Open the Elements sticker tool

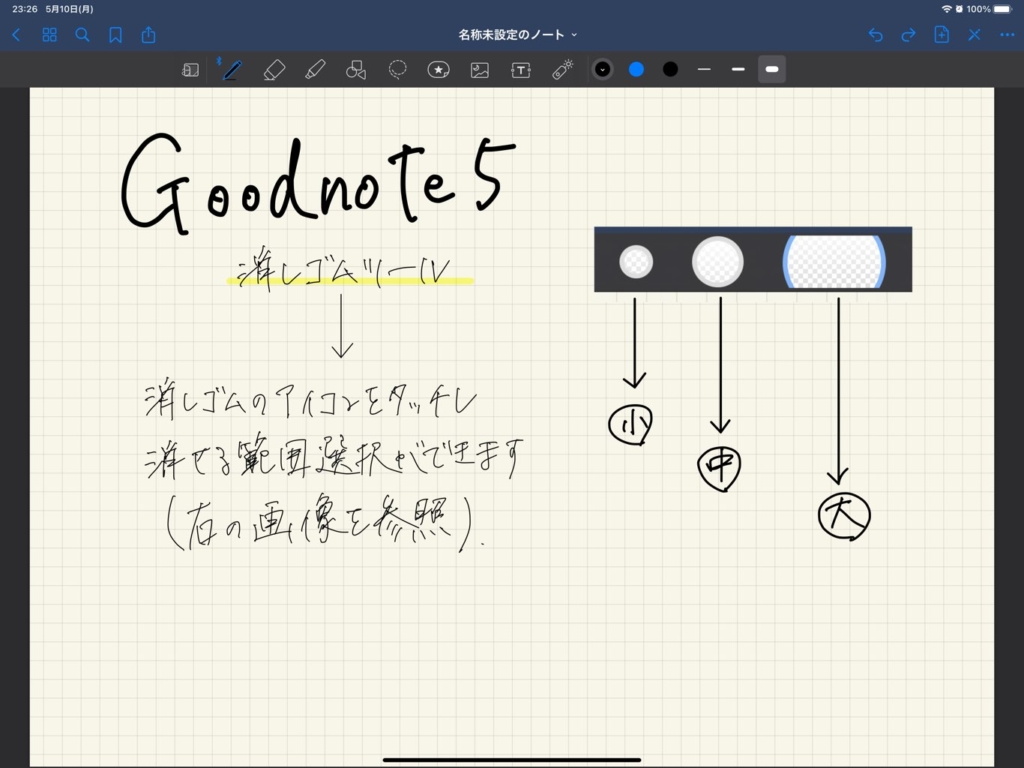pos(438,69)
